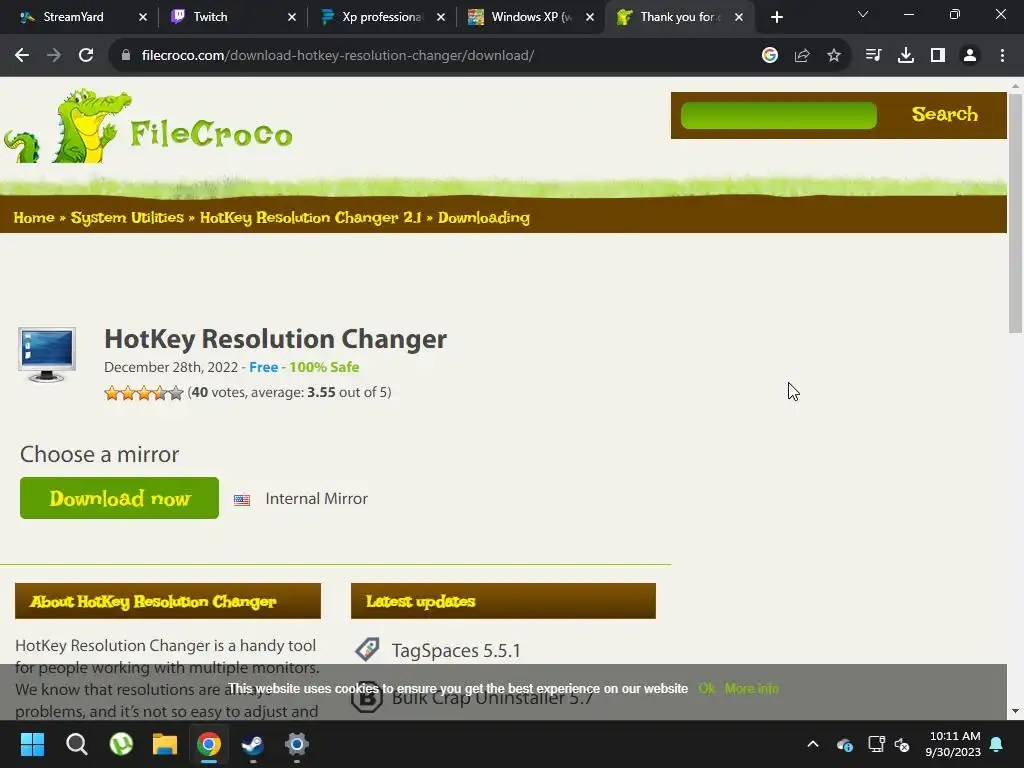The image size is (1024, 768).
Task: Click the US flag mirror icon
Action: [x=242, y=500]
